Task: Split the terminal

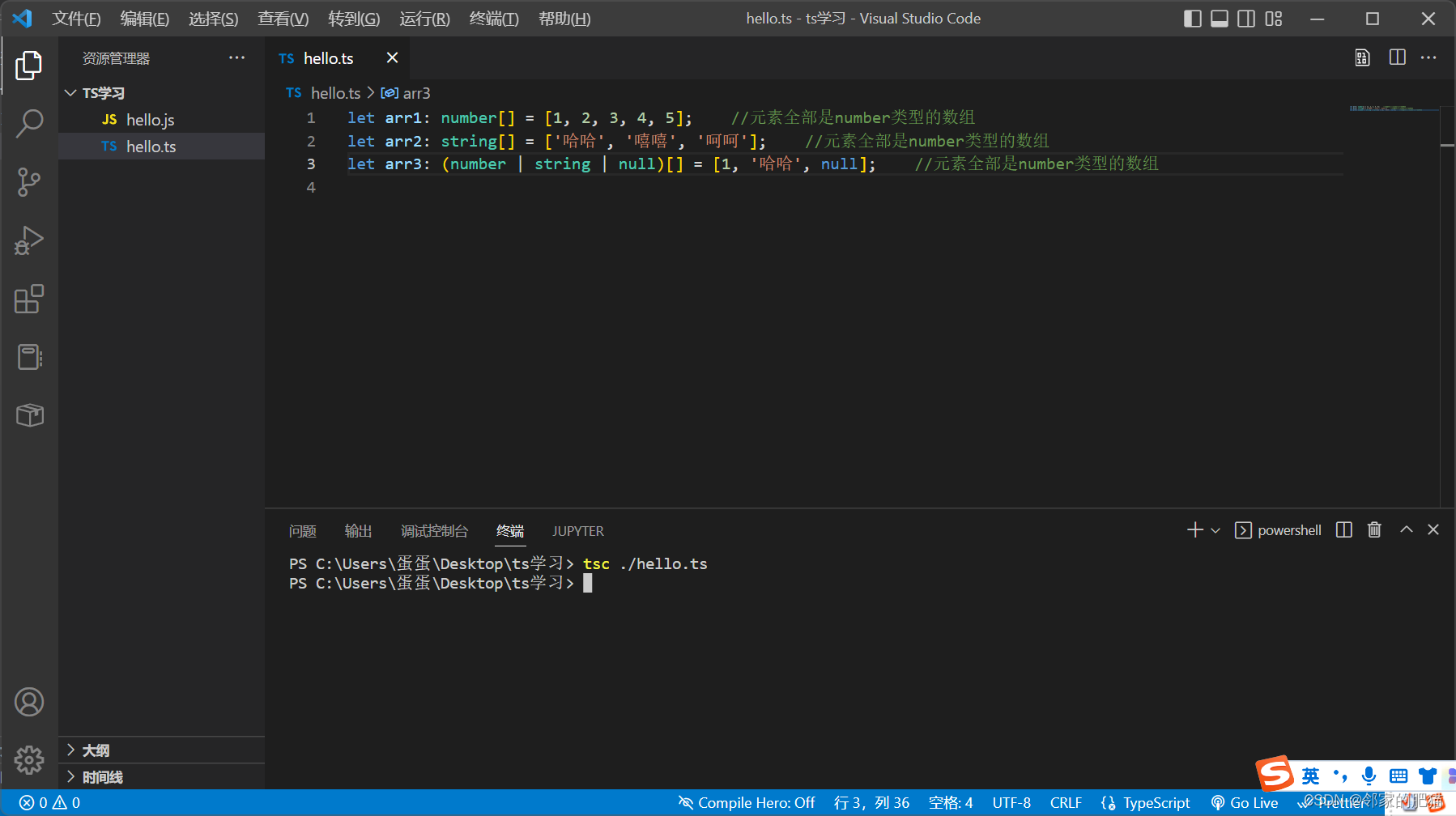Action: point(1344,530)
